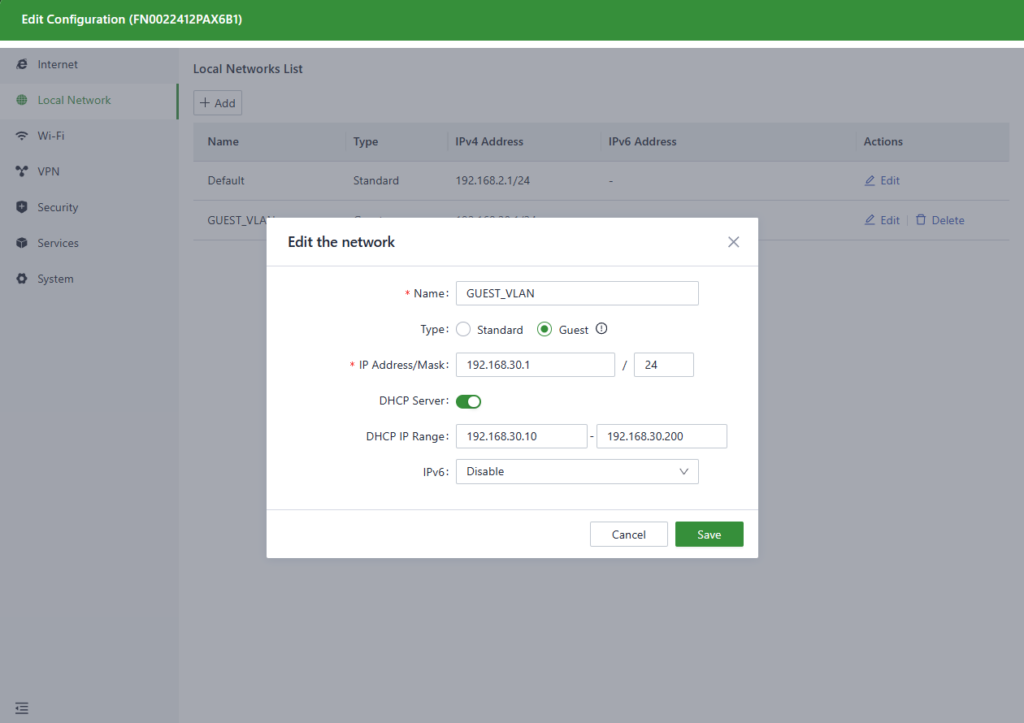Click the IP address field 192.168.30.1
Viewport: 1024px width, 723px height.
click(x=534, y=366)
